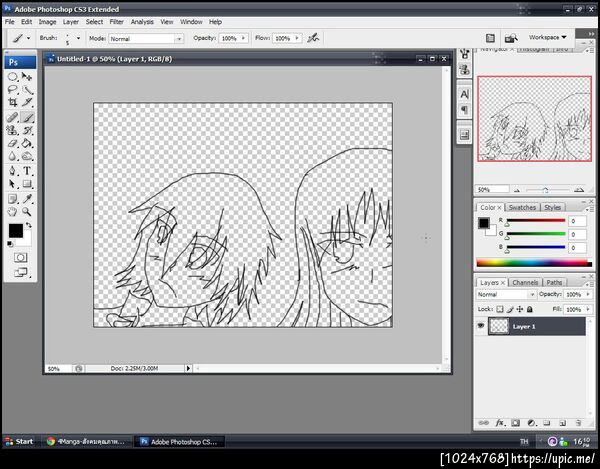Toggle Quick Mask mode

tap(21, 257)
